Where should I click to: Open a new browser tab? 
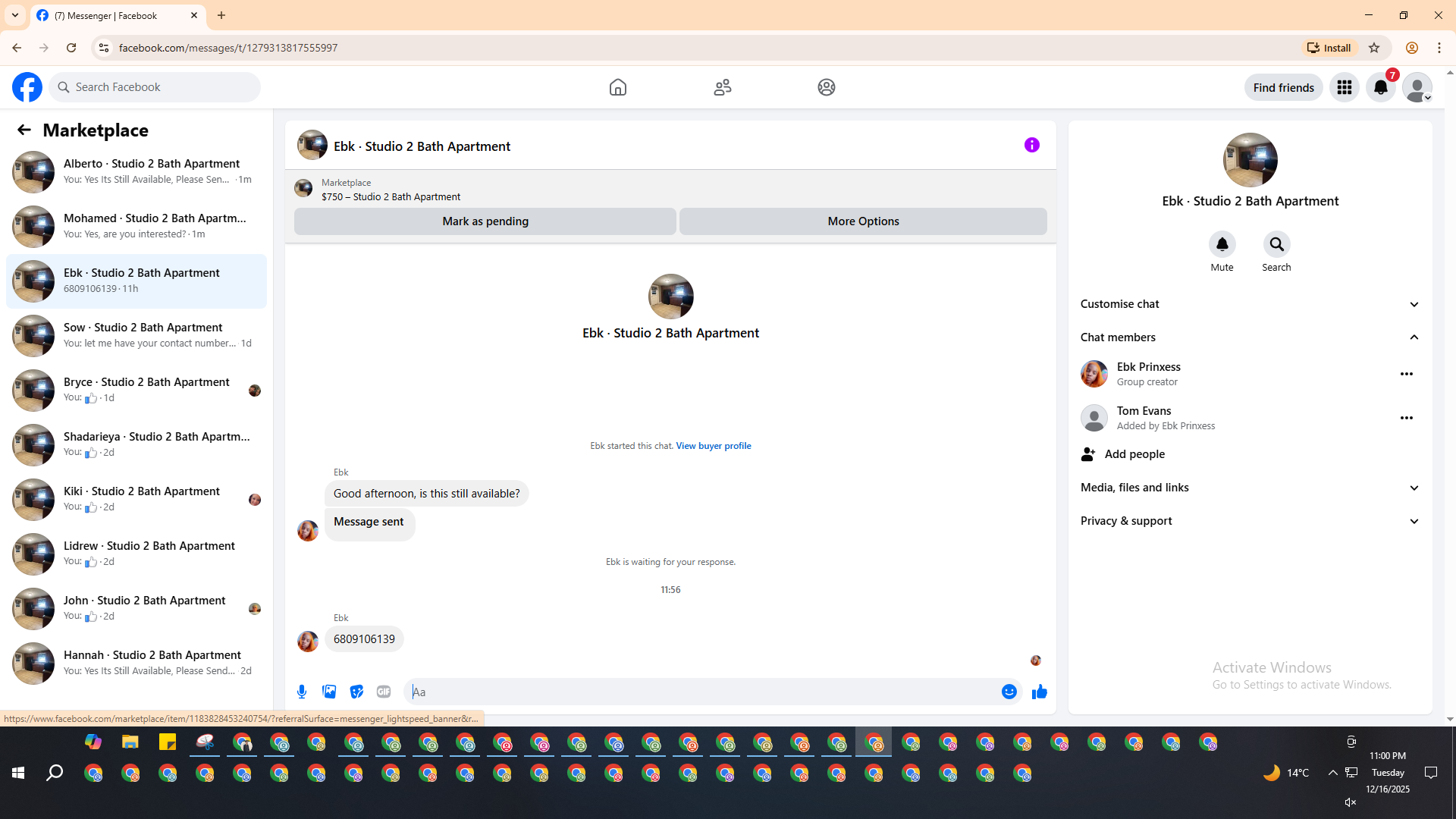221,15
